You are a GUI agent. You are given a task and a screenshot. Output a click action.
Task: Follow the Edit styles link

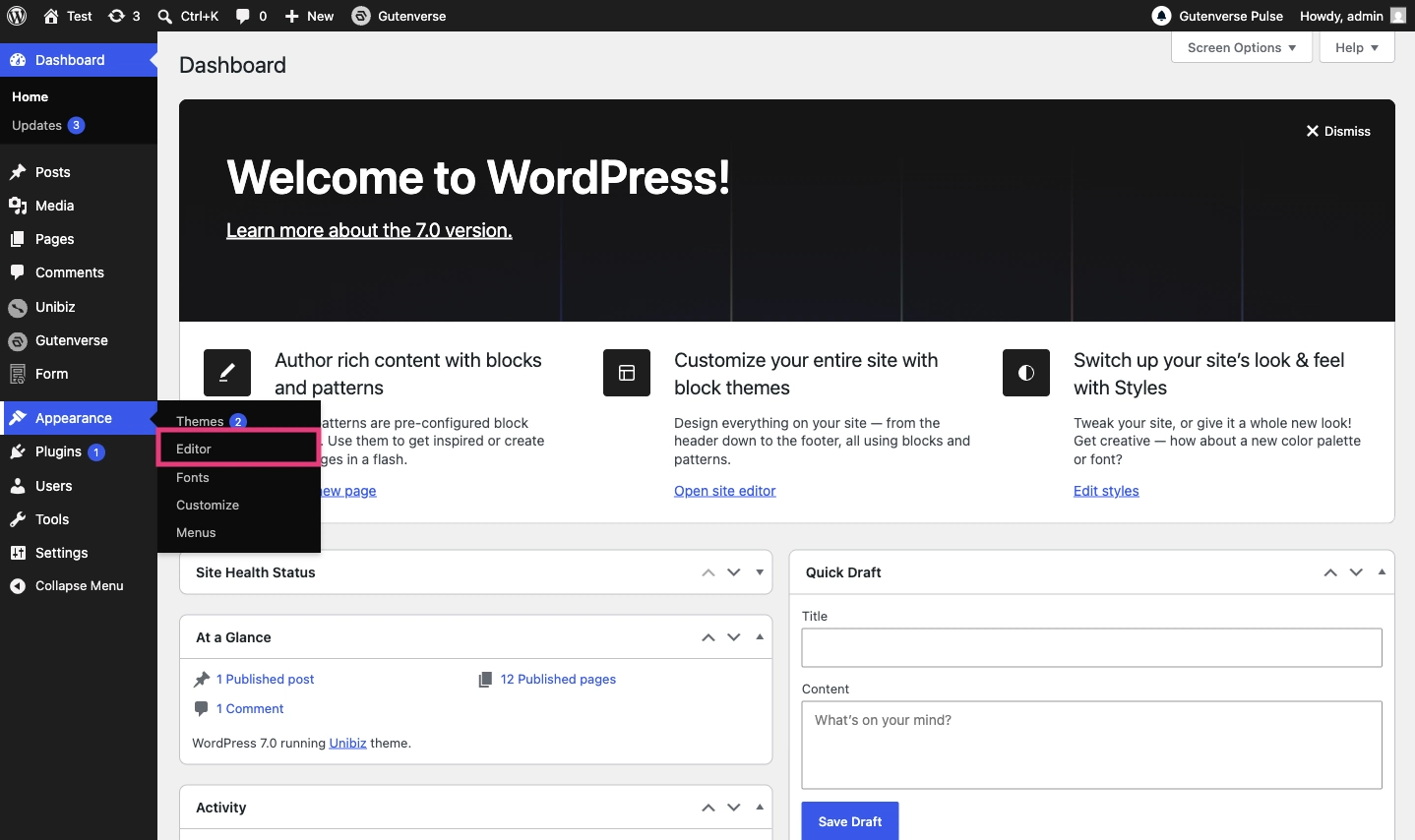pos(1106,491)
